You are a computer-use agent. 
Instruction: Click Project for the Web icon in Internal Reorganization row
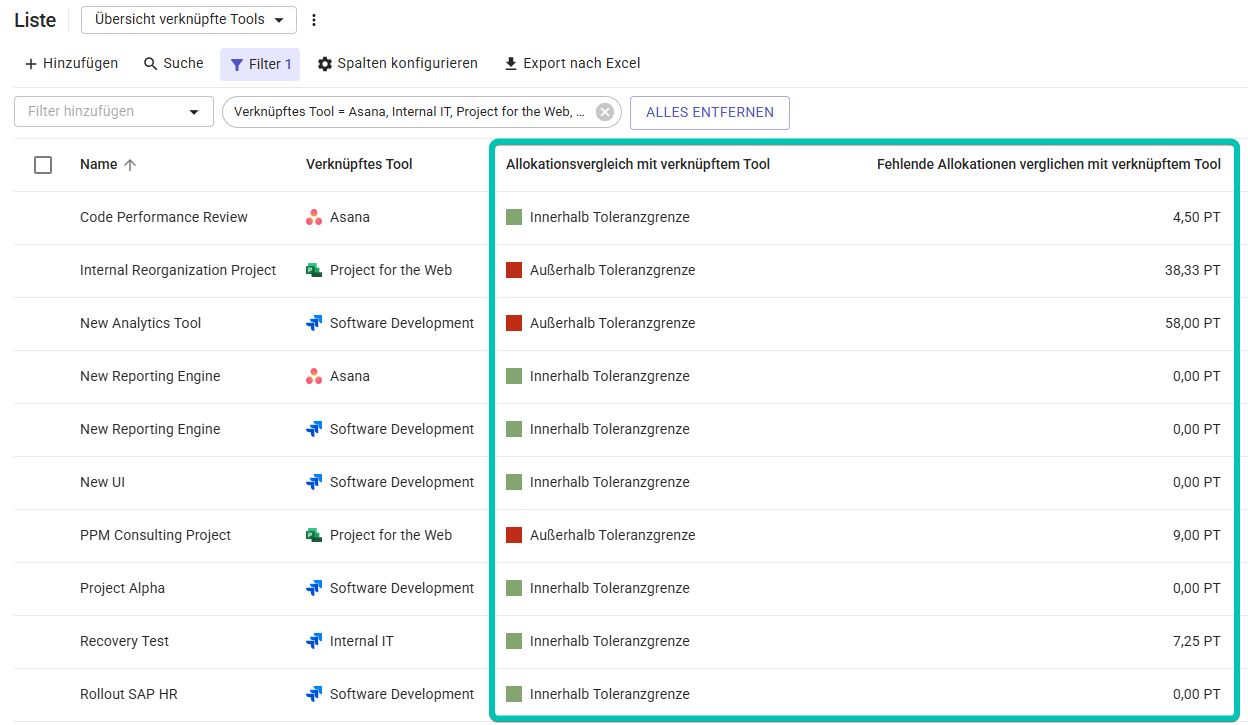[x=314, y=270]
